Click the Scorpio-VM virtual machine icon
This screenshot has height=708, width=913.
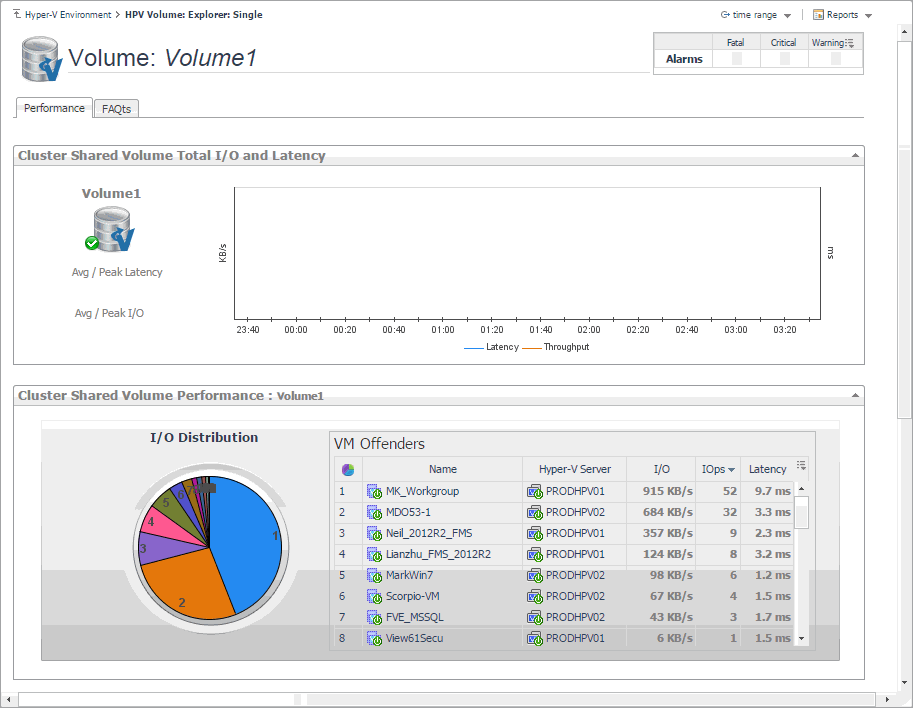[374, 596]
